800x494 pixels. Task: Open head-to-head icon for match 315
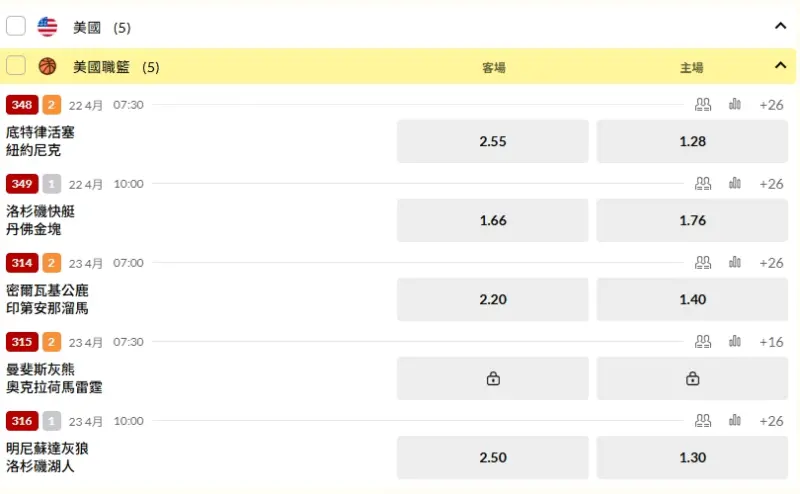point(703,342)
